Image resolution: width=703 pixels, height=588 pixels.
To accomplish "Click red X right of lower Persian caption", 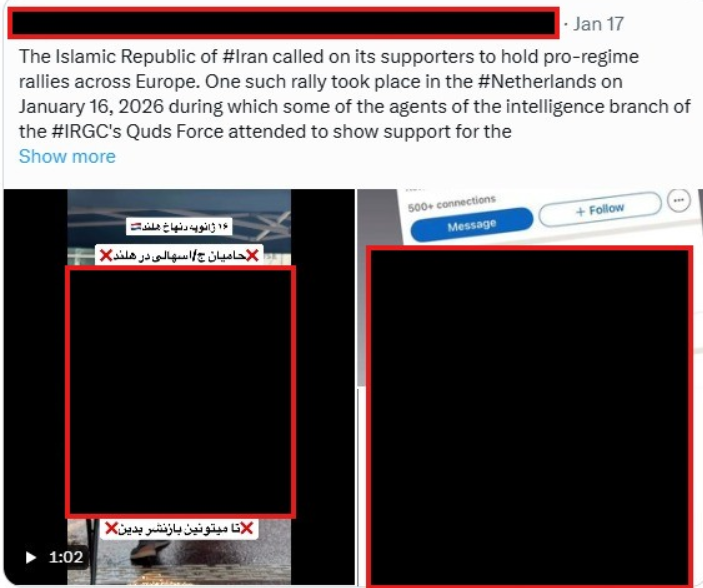I will (247, 528).
